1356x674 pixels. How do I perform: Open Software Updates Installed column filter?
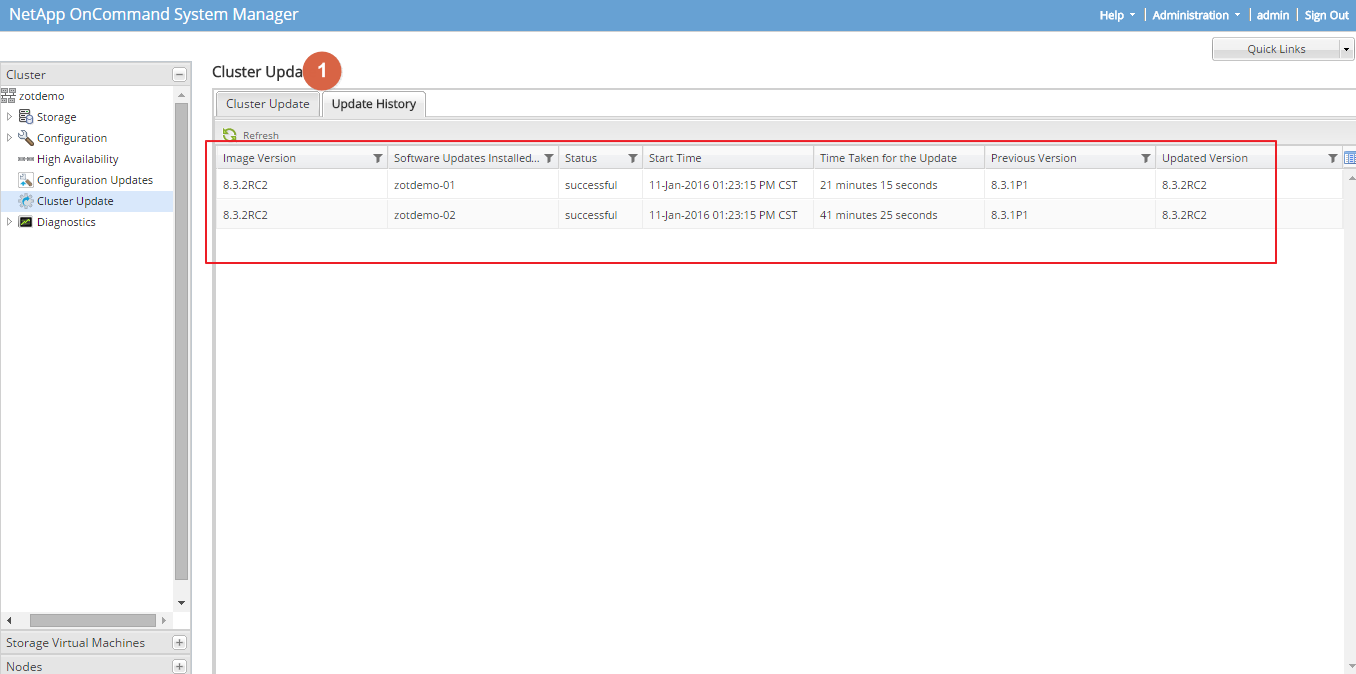coord(548,158)
